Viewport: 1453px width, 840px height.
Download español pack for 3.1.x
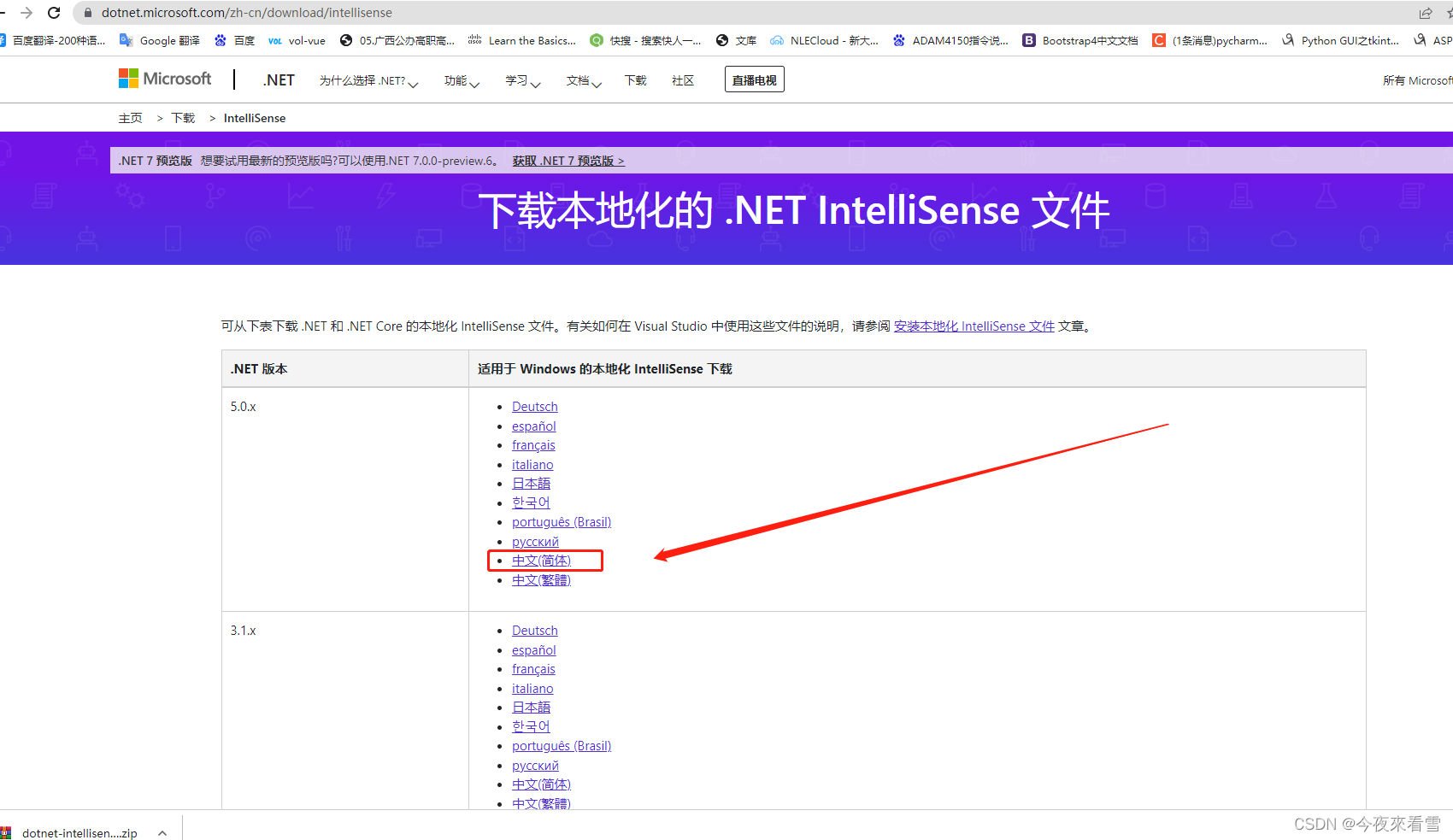coord(534,650)
